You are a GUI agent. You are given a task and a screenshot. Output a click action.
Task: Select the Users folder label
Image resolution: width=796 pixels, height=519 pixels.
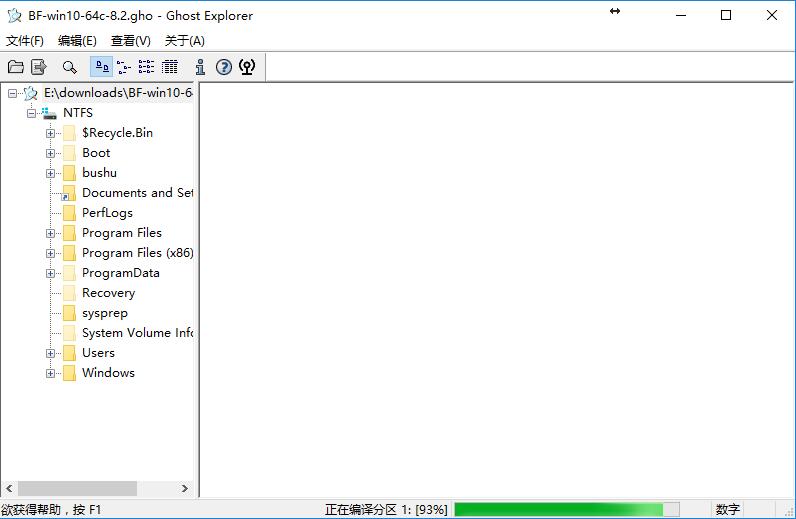pos(98,353)
